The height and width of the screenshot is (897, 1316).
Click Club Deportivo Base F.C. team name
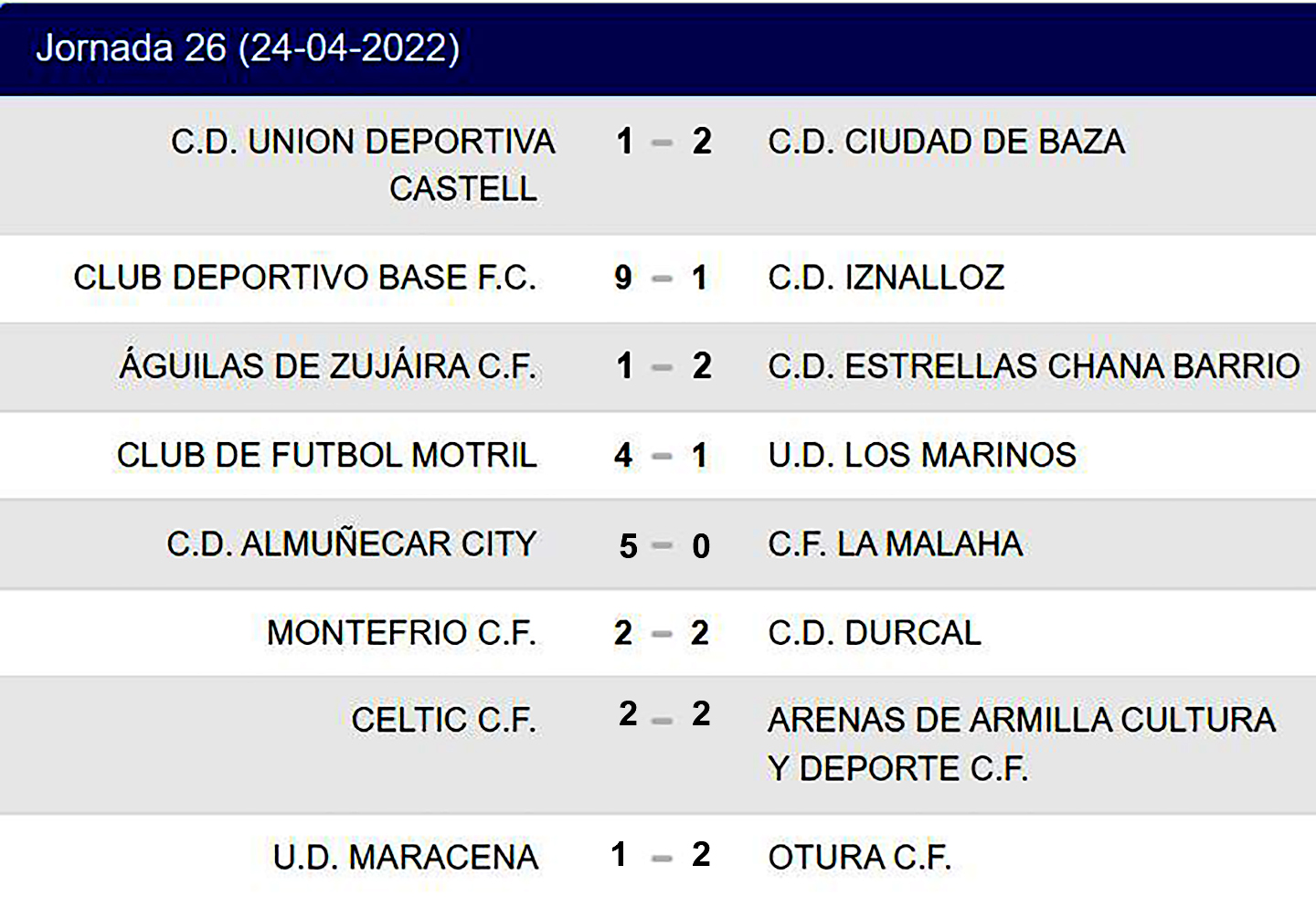305,278
